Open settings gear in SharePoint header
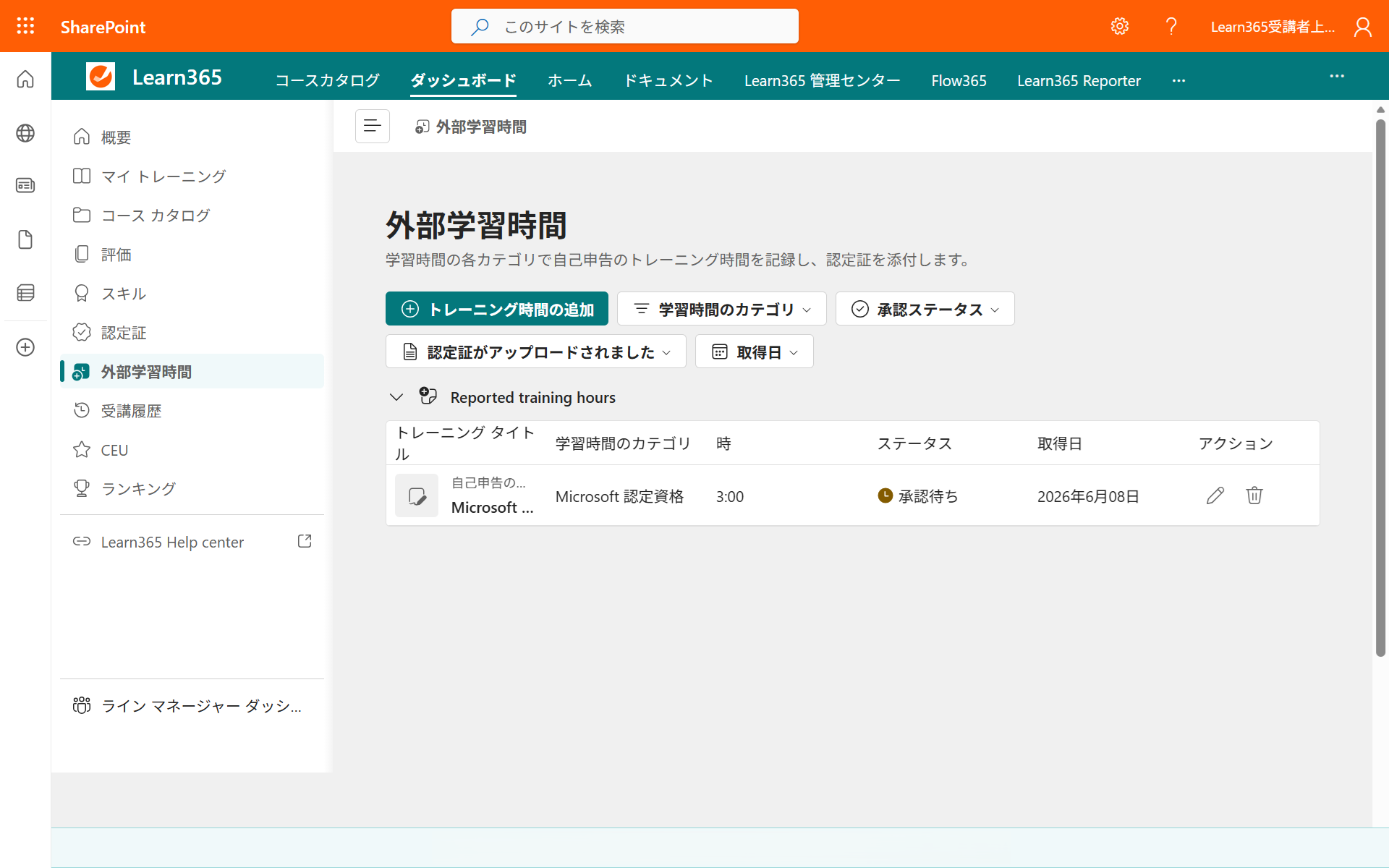This screenshot has width=1389, height=868. 1120,26
